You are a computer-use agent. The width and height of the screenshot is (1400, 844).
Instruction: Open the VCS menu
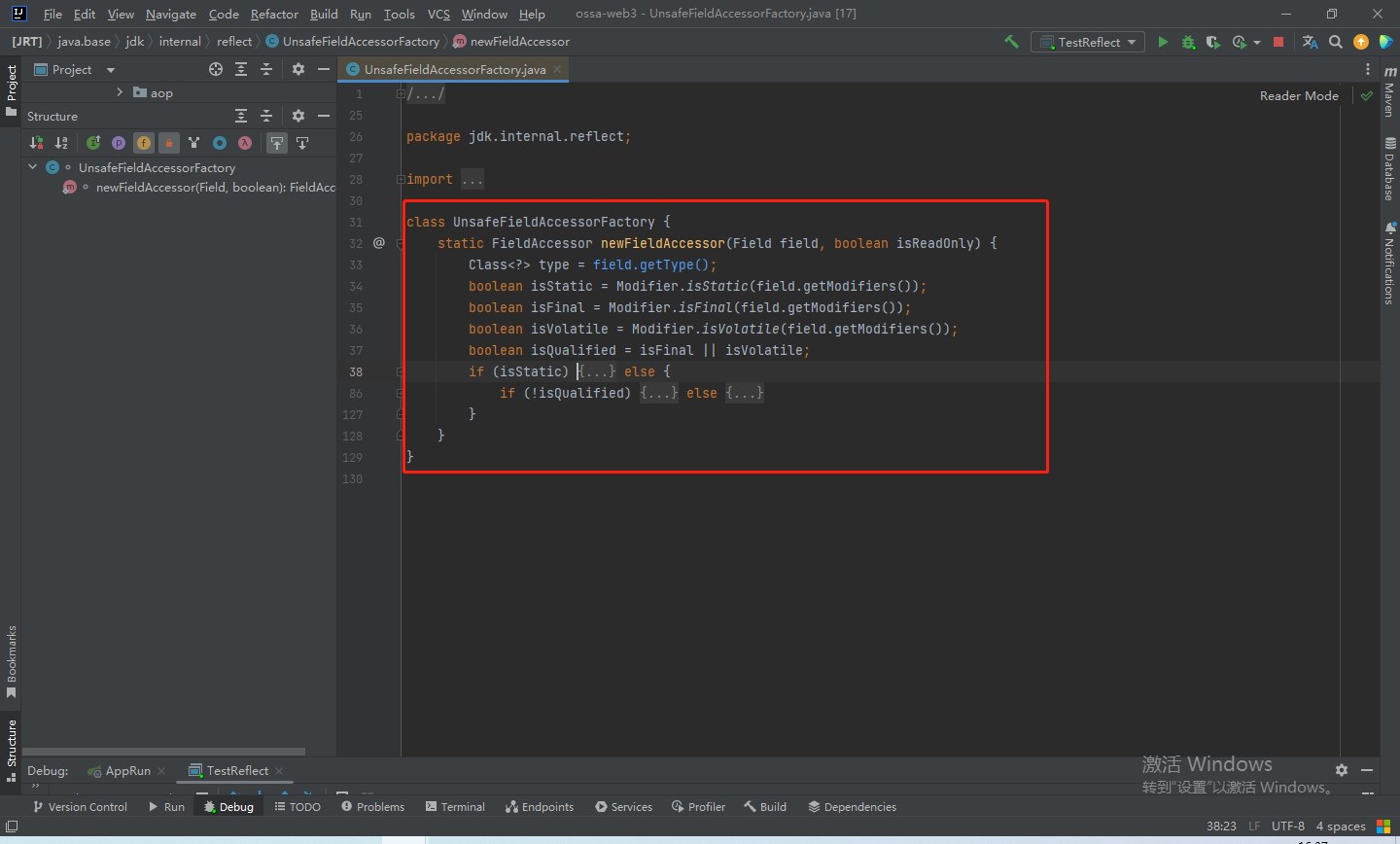(x=438, y=14)
